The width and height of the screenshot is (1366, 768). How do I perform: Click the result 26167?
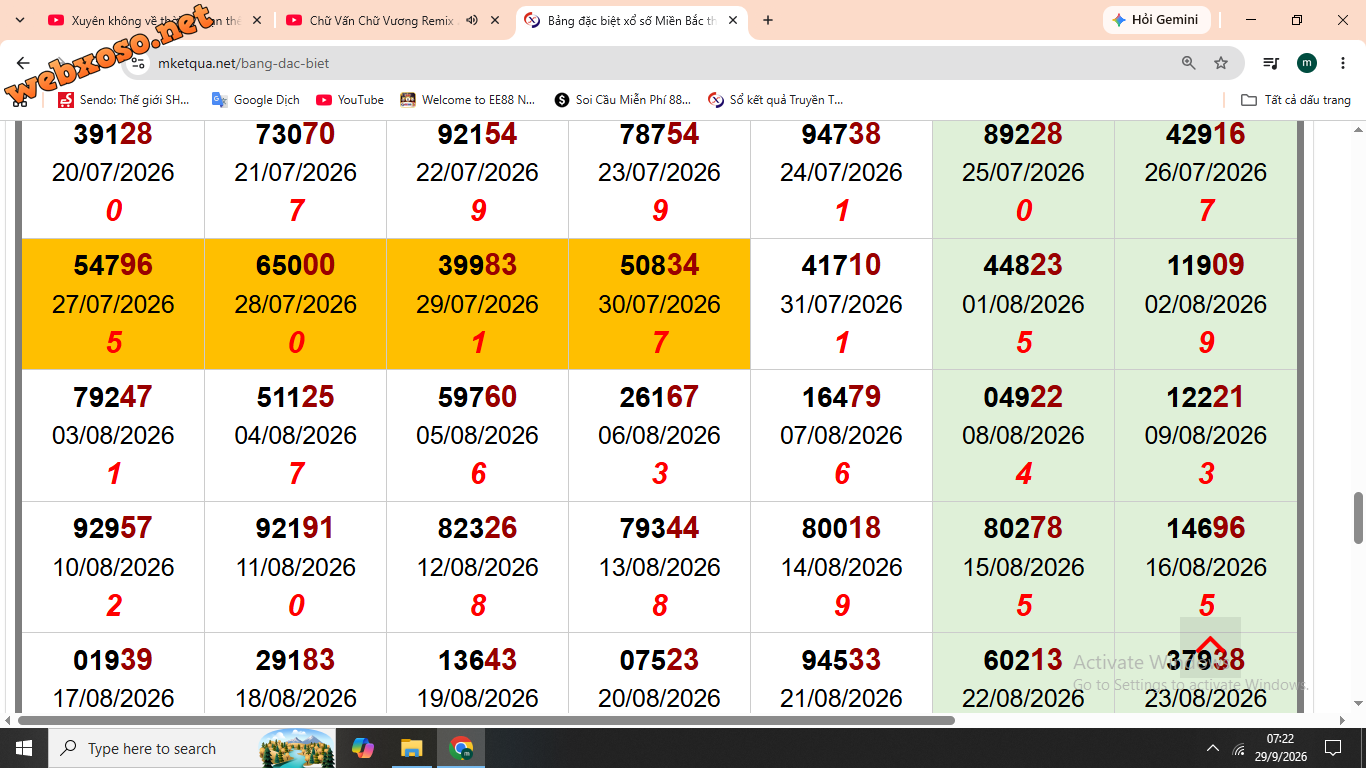(659, 397)
